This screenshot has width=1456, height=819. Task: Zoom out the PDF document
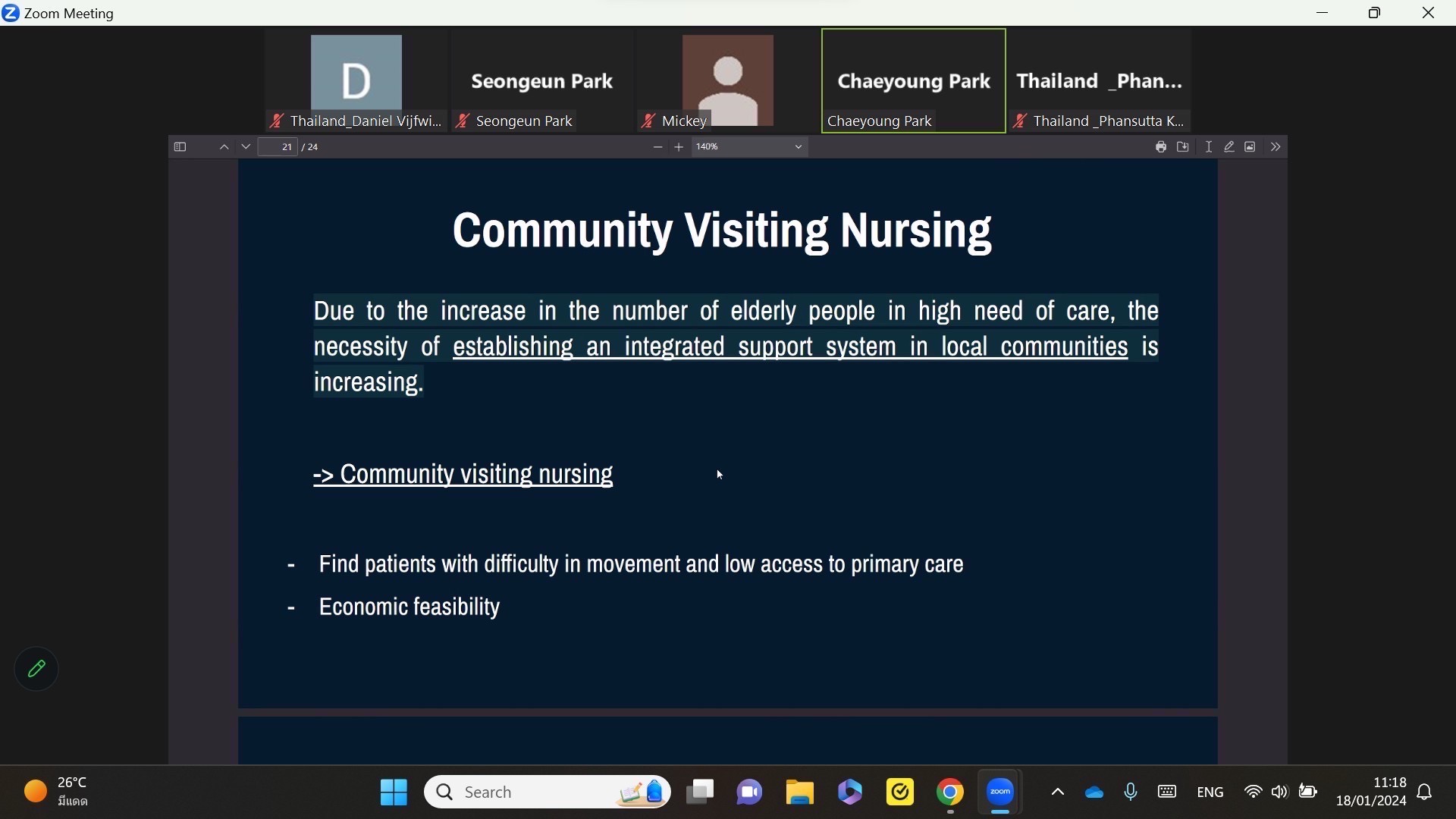click(x=657, y=148)
